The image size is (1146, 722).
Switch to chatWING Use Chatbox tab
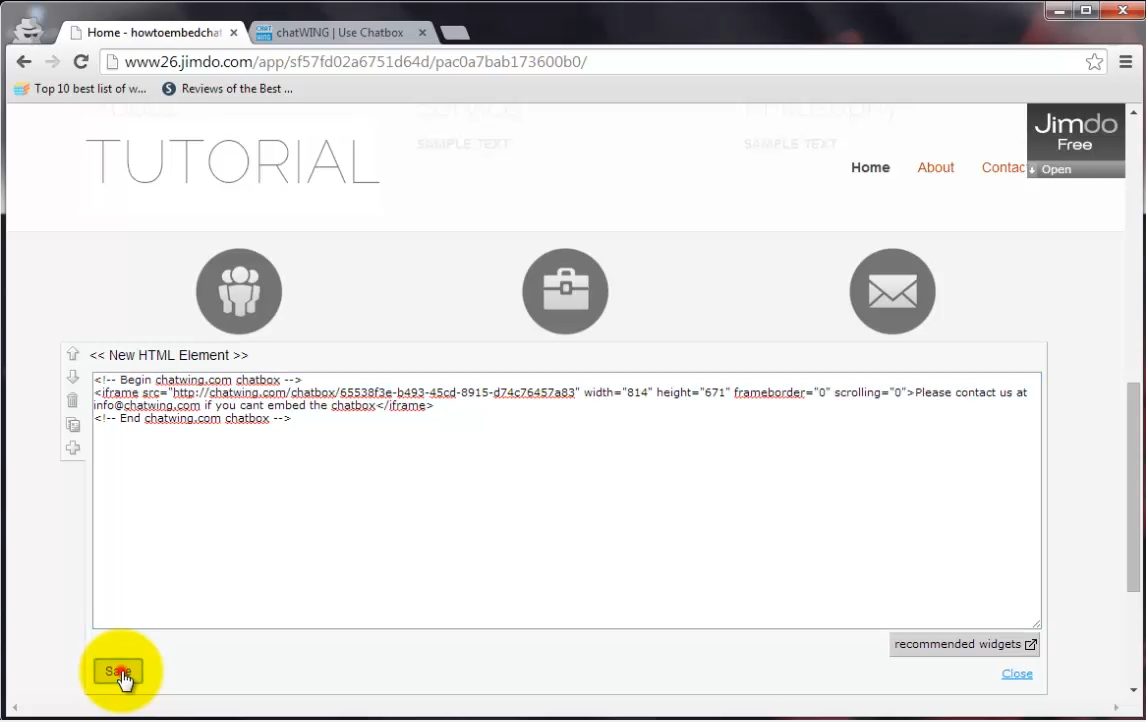340,33
